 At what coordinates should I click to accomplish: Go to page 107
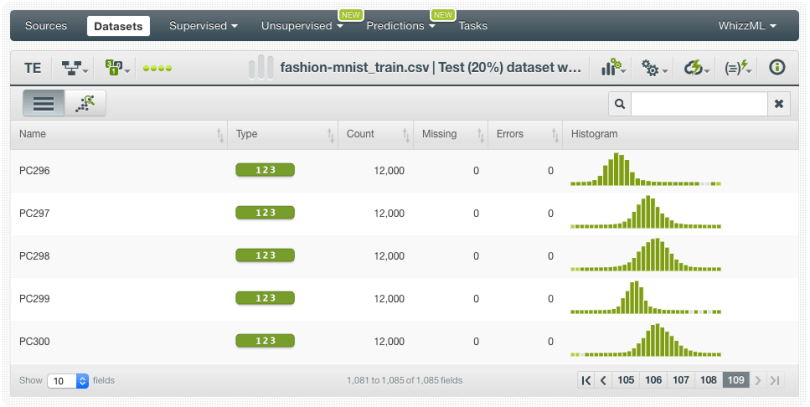[681, 380]
